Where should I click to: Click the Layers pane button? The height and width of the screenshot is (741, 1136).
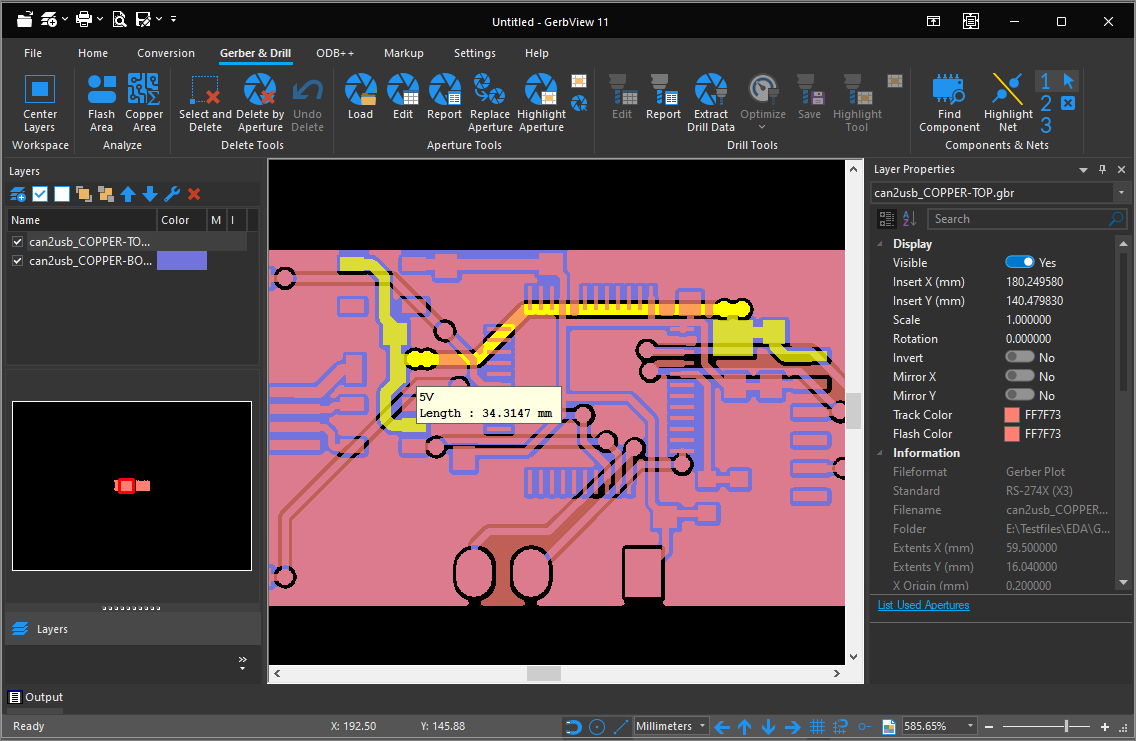point(132,629)
